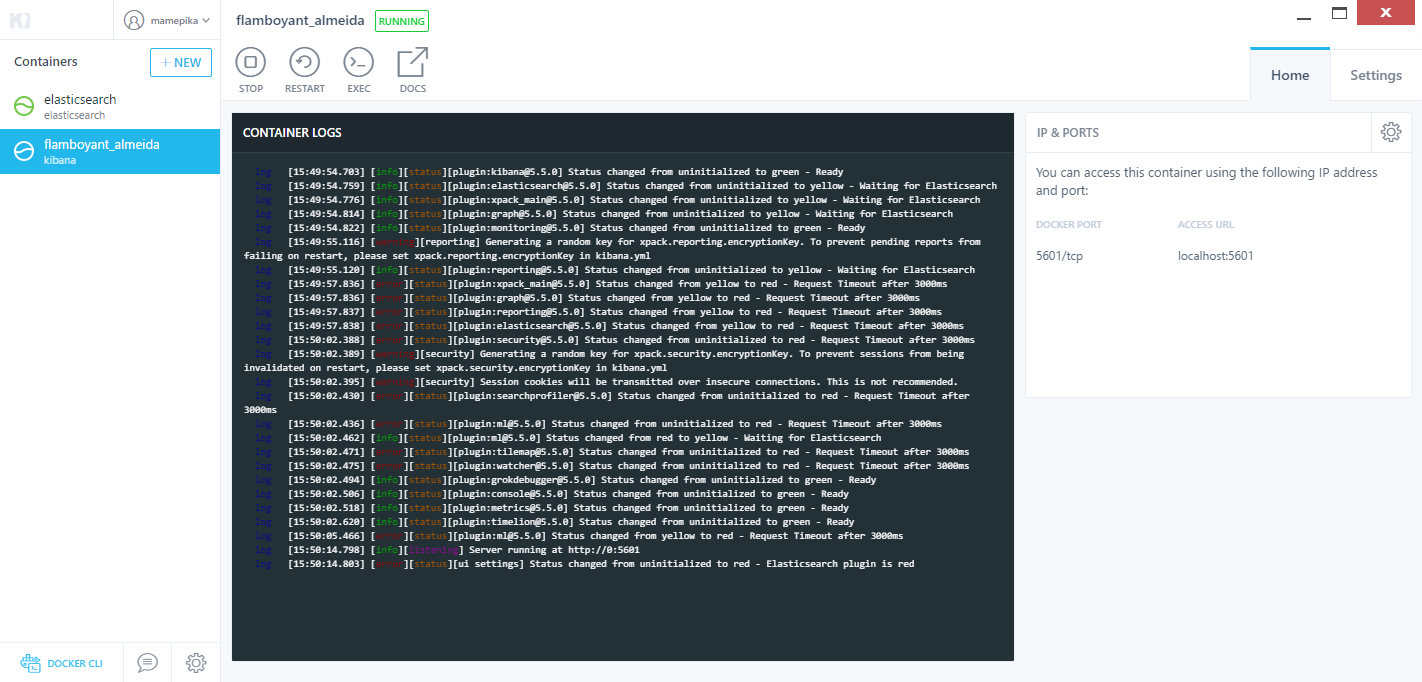This screenshot has width=1422, height=682.
Task: Click the flamboyant_almeida status icon
Action: pyautogui.click(x=24, y=152)
